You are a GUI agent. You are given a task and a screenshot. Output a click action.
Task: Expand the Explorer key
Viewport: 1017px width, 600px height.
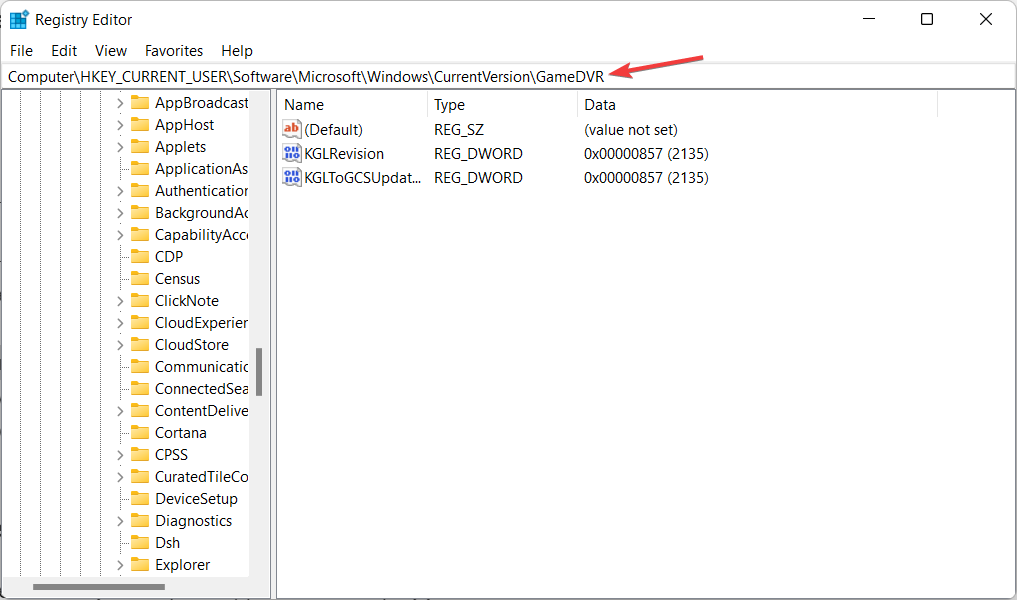[120, 566]
